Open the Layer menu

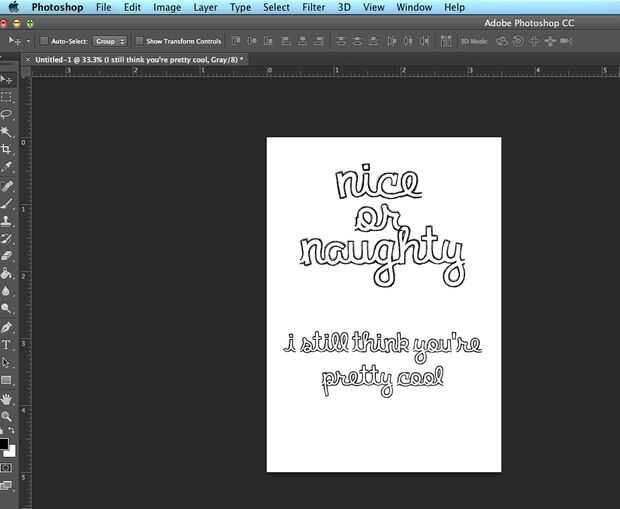point(205,7)
